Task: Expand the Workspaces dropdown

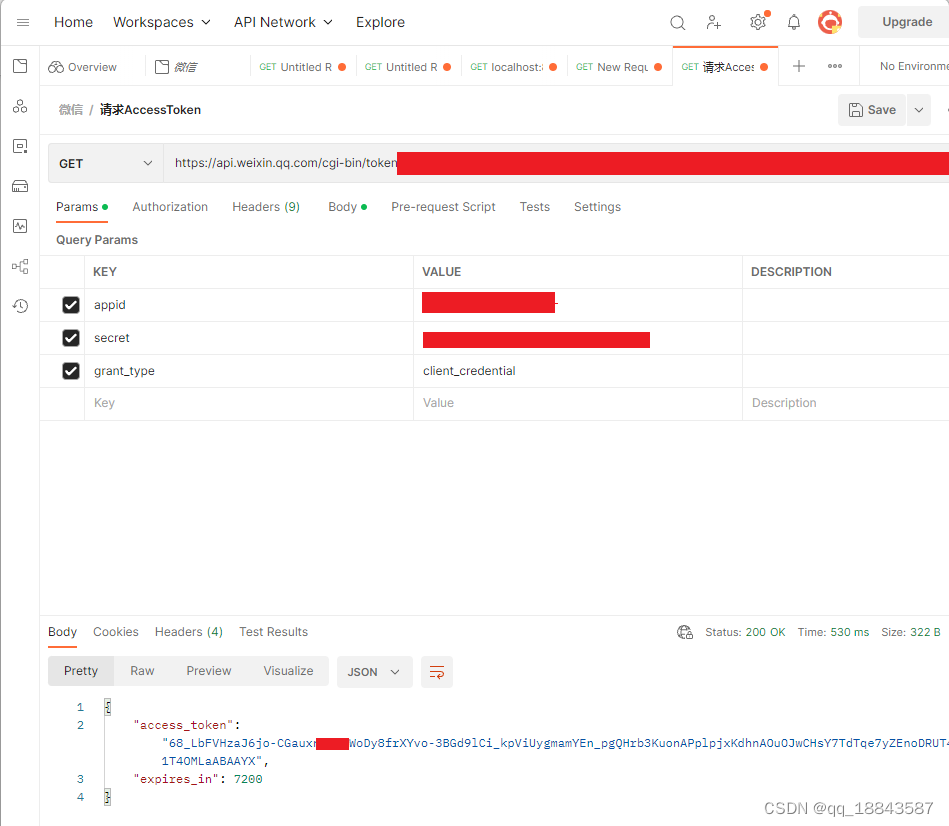Action: [162, 22]
